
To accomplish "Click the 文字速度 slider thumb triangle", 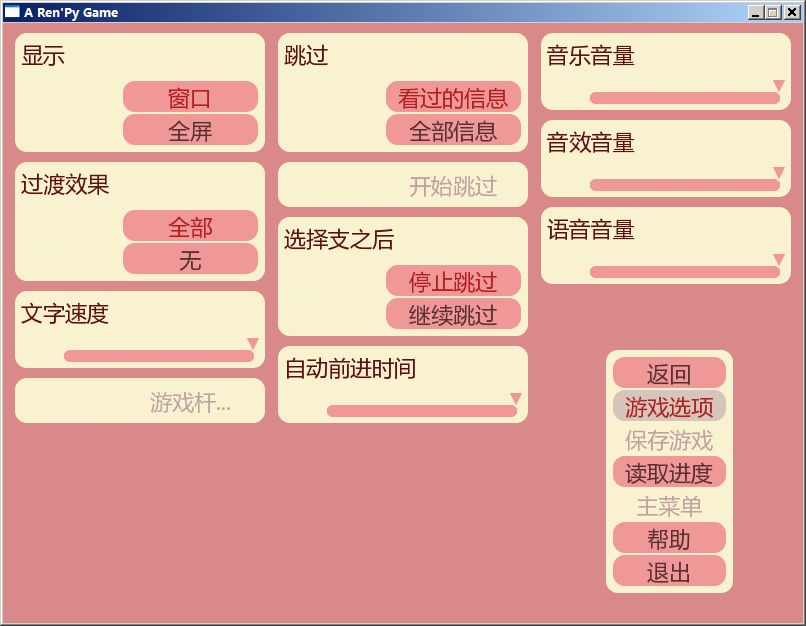I will point(252,343).
